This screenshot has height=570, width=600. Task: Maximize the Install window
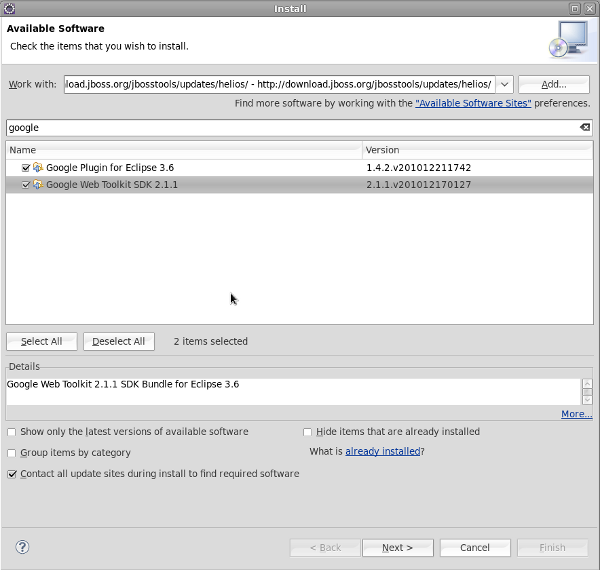[575, 8]
